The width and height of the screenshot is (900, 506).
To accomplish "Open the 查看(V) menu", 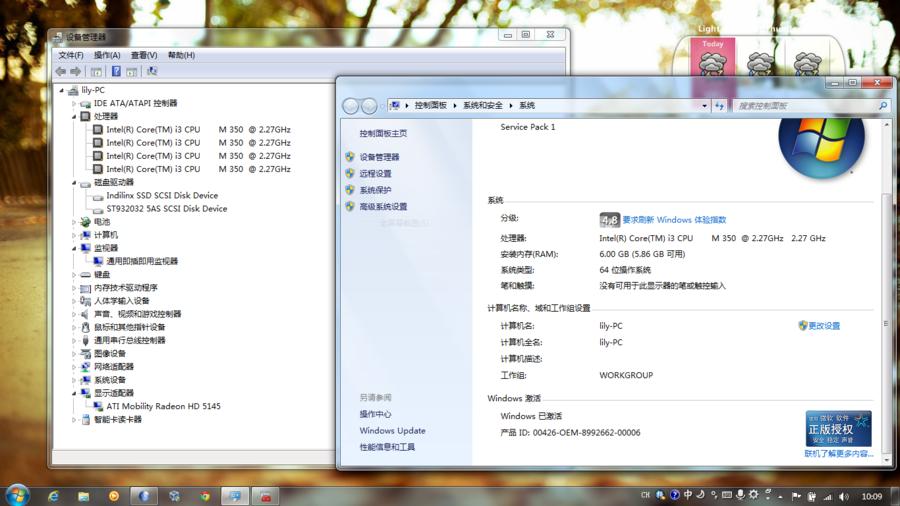I will pos(143,55).
